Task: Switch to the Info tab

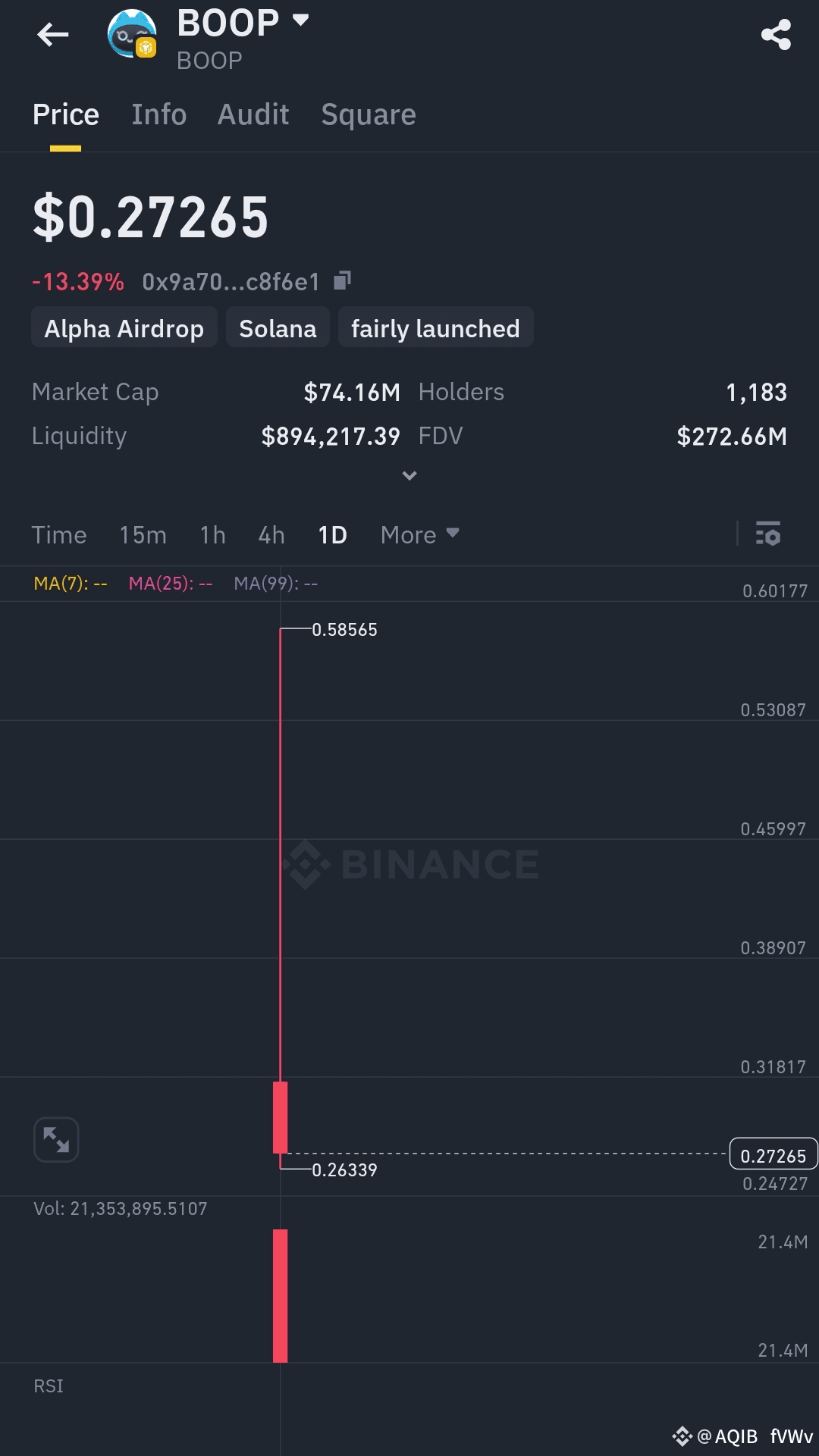Action: 158,114
